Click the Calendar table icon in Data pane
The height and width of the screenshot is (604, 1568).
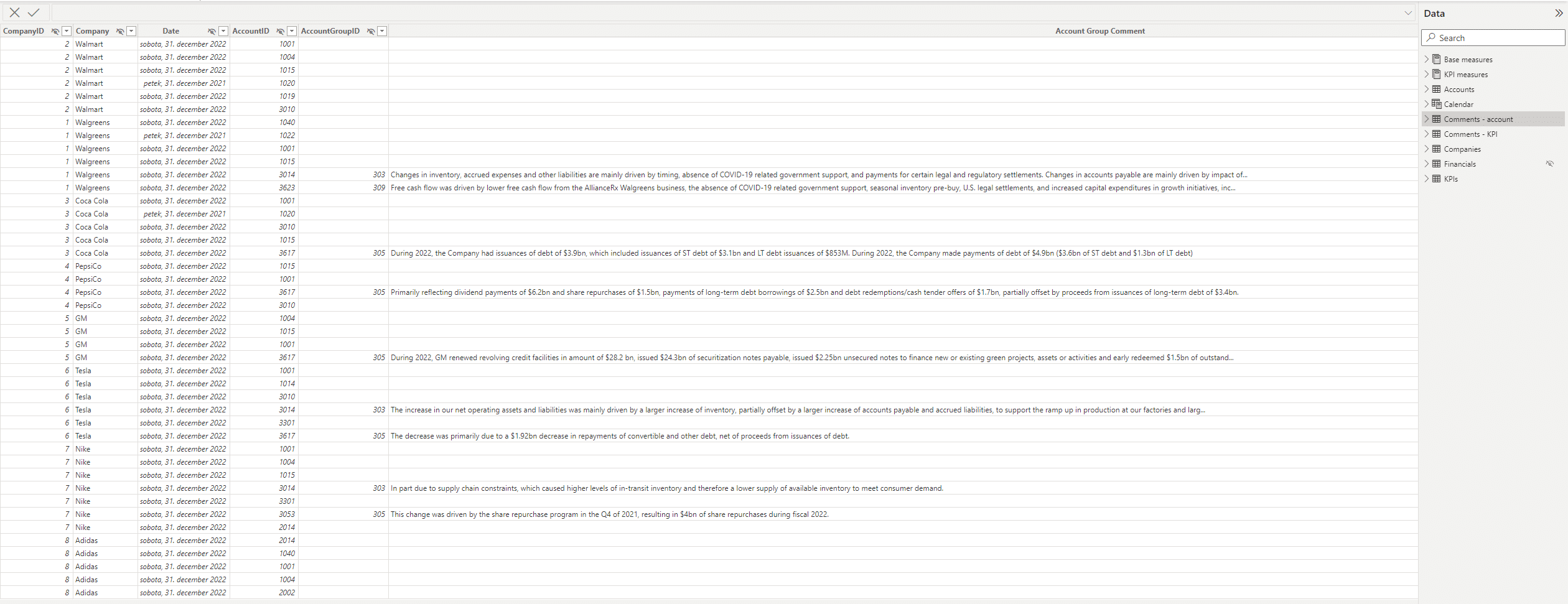(x=1436, y=104)
